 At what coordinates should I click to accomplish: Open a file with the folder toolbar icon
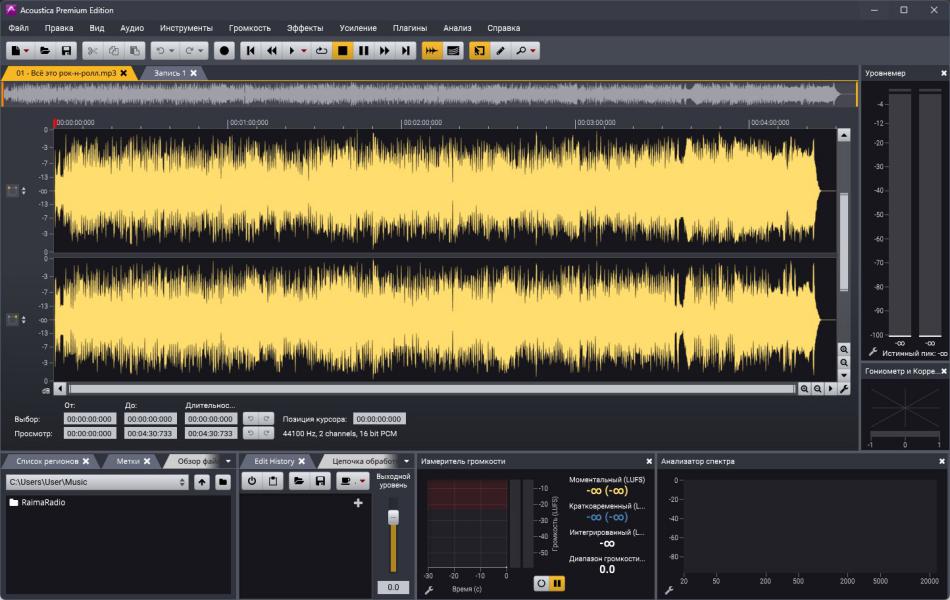point(45,51)
